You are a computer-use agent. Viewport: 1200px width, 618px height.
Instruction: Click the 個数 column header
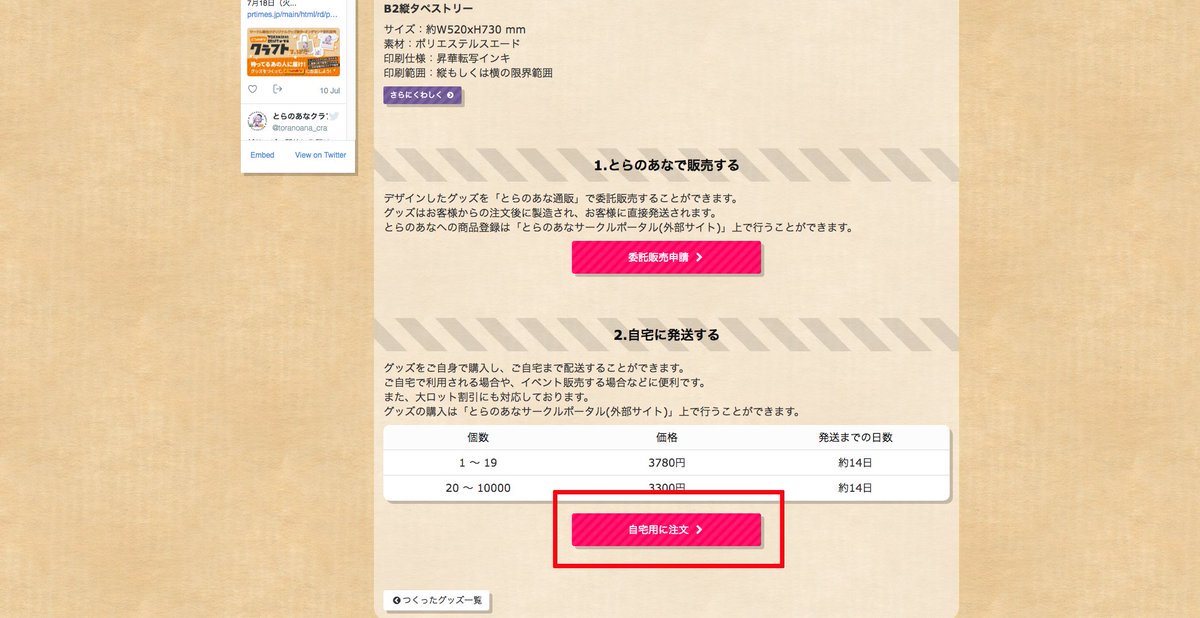(x=478, y=438)
